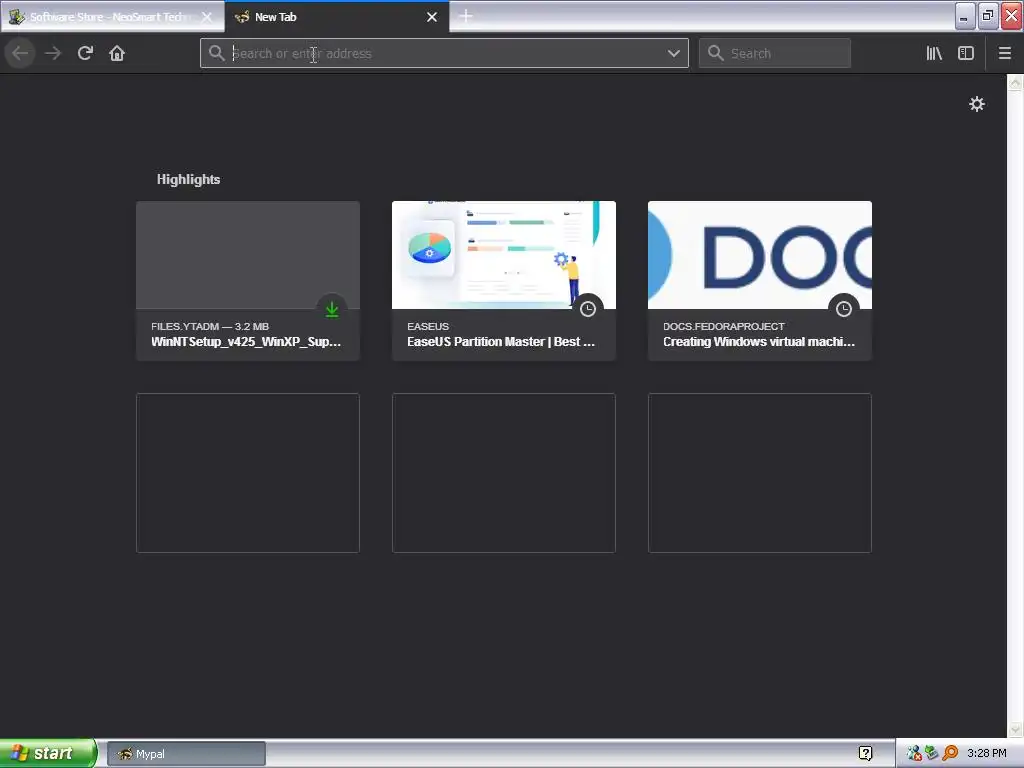Click the green download arrow on WinNTSetup card
This screenshot has height=768, width=1024.
pos(332,309)
